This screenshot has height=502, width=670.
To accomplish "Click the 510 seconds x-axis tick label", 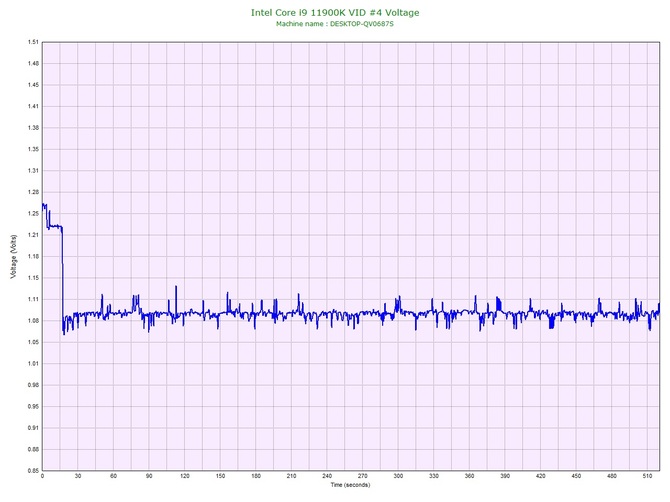I will click(x=647, y=476).
